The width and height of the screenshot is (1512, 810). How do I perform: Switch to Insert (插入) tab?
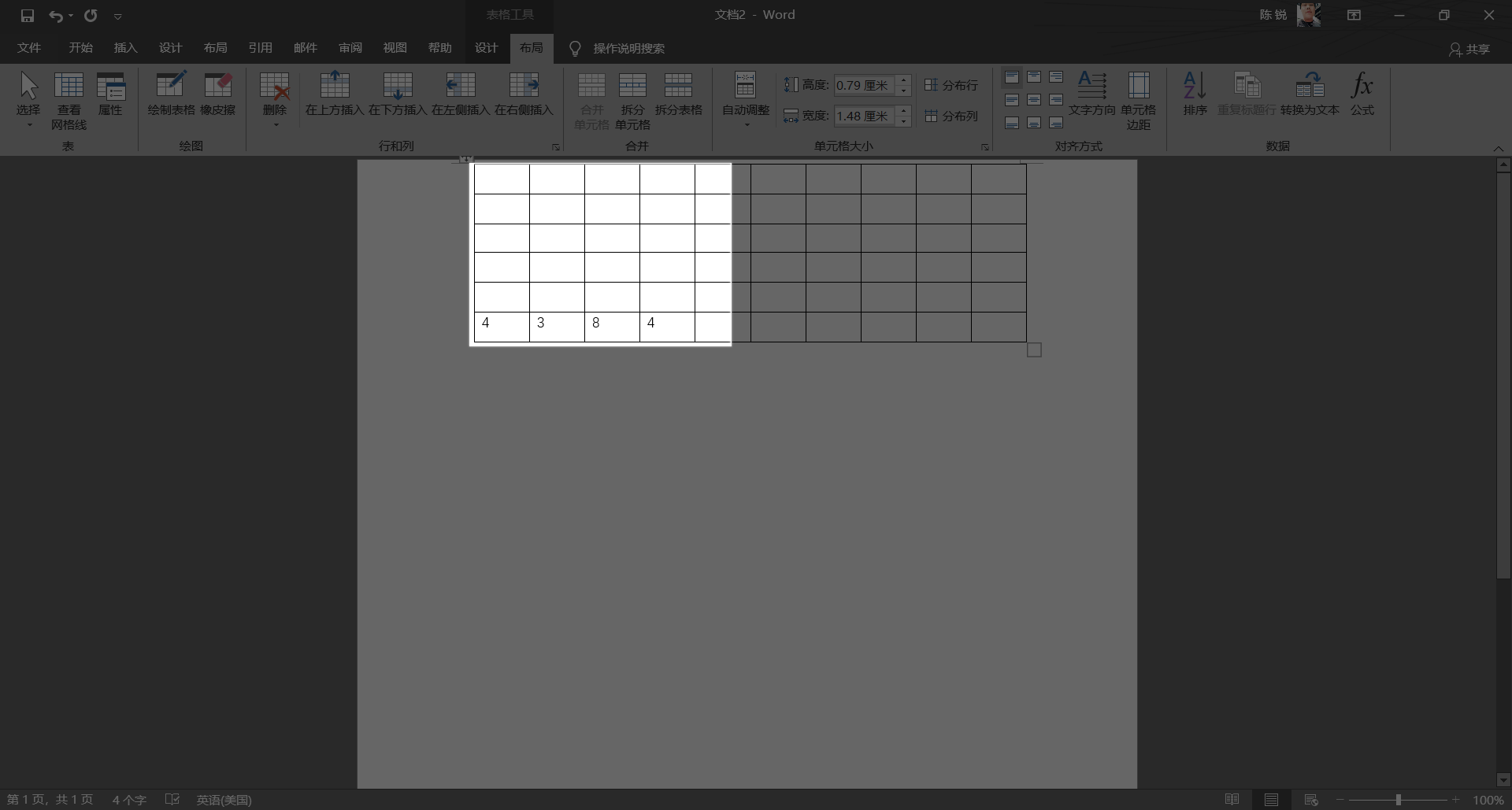click(x=125, y=48)
